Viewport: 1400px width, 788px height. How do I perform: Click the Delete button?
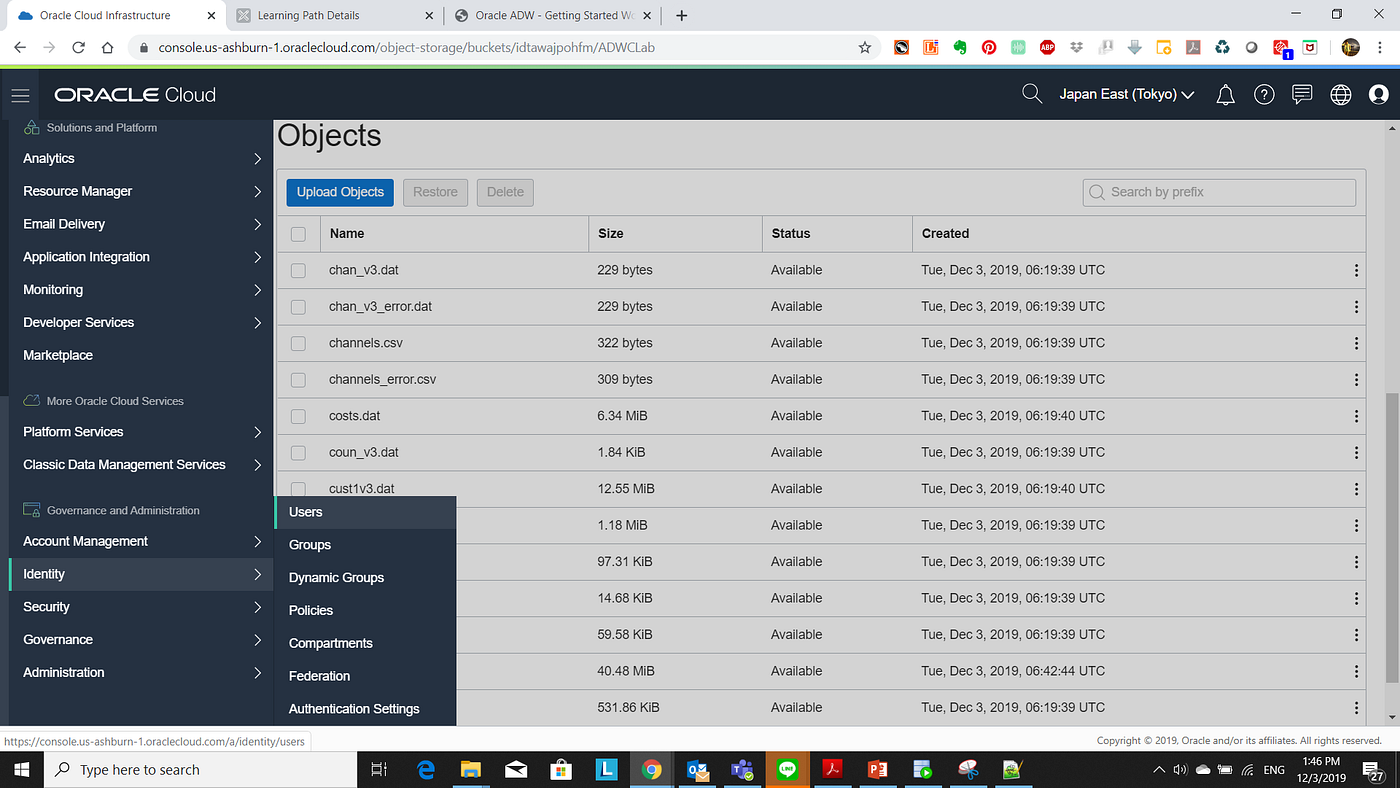coord(505,192)
